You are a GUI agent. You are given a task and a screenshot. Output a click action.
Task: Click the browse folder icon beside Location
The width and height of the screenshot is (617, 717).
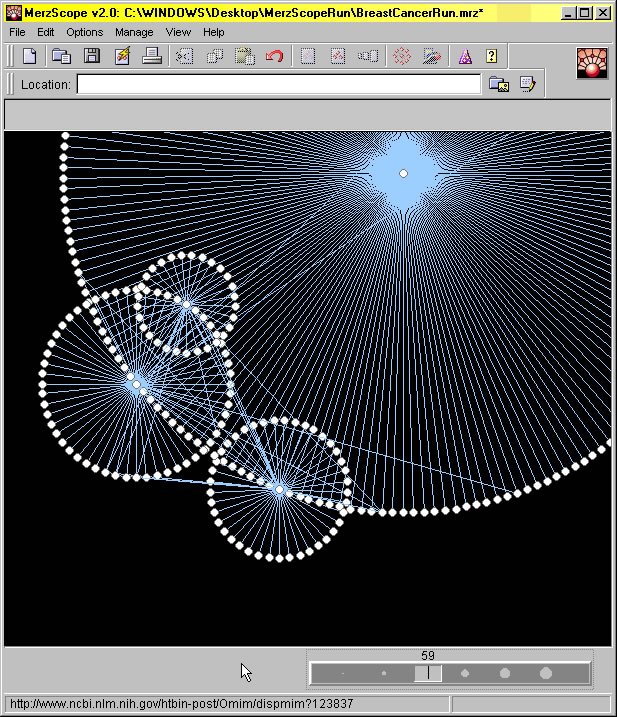(498, 85)
